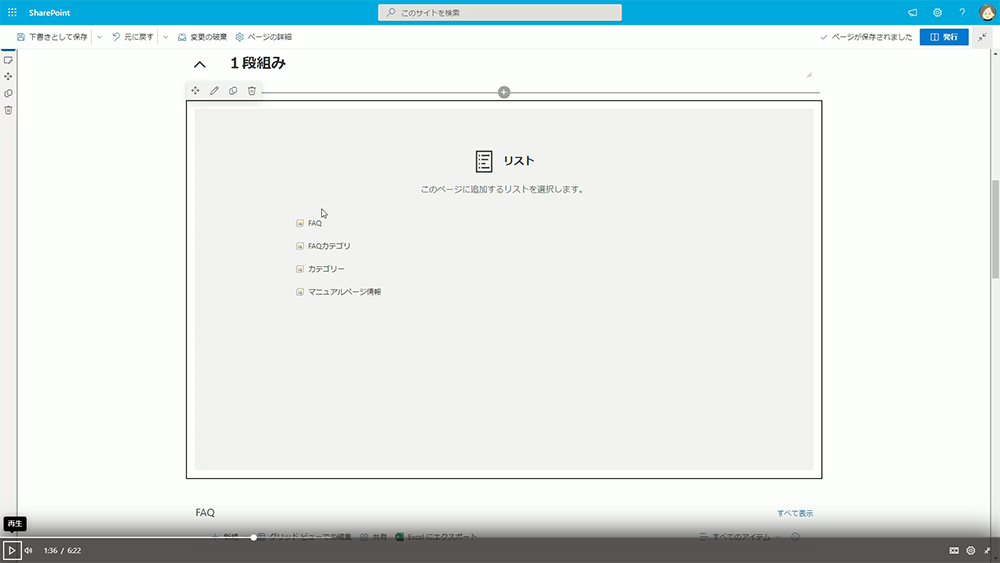The height and width of the screenshot is (563, 1000).
Task: Click the web part edit pencil icon
Action: click(214, 91)
